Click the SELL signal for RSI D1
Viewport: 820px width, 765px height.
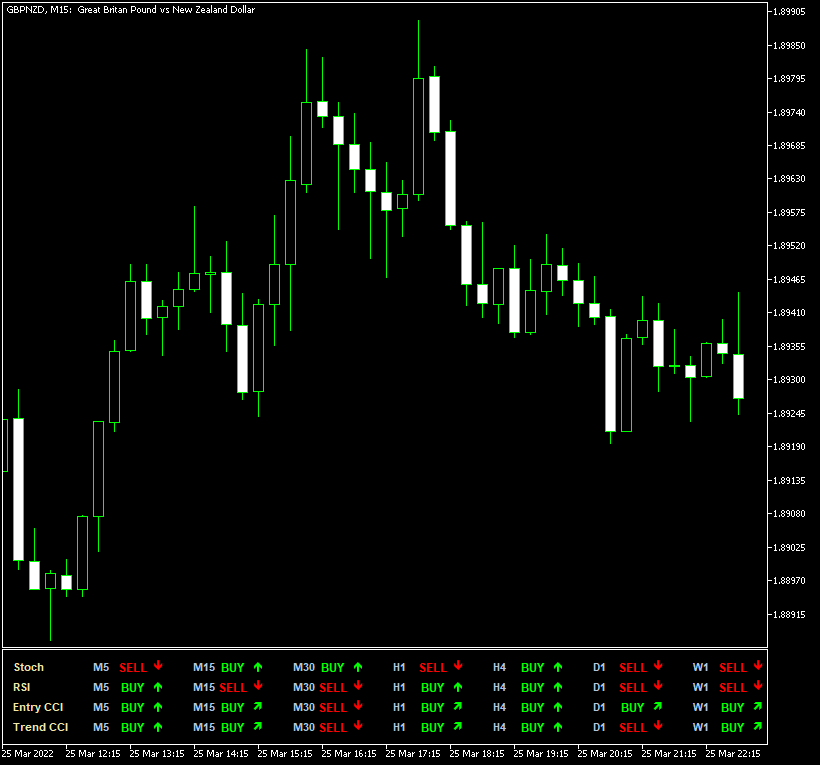[633, 687]
